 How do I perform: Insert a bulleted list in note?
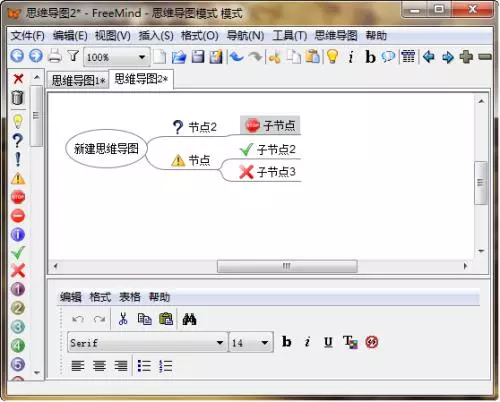(144, 366)
